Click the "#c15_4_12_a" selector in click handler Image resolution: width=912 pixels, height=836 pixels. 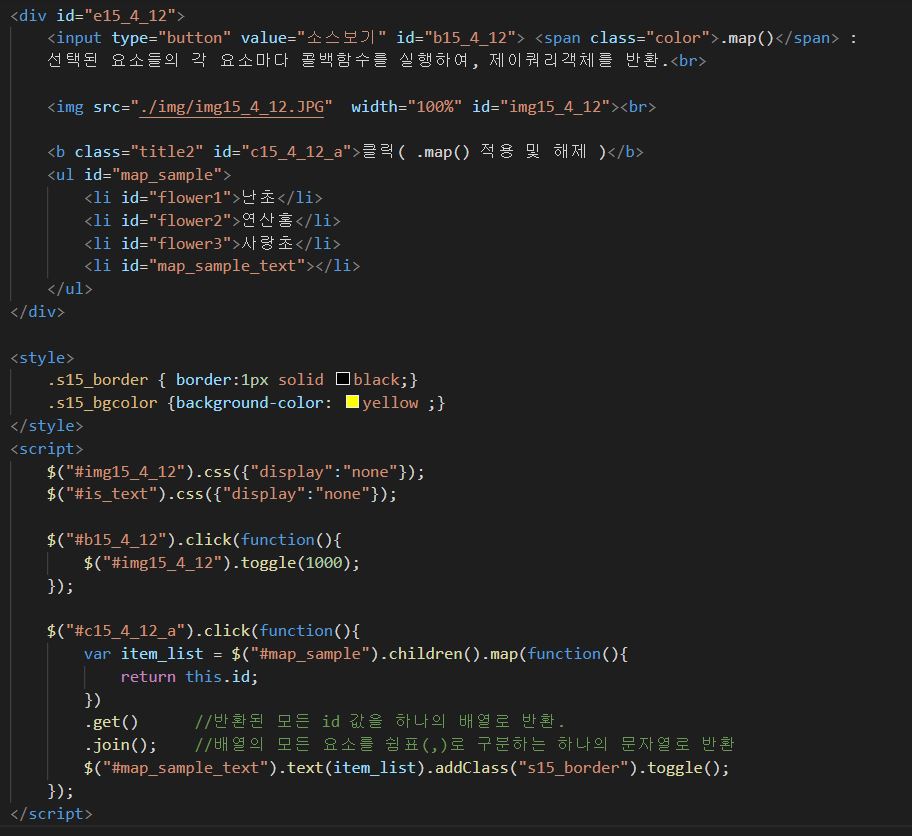point(126,631)
